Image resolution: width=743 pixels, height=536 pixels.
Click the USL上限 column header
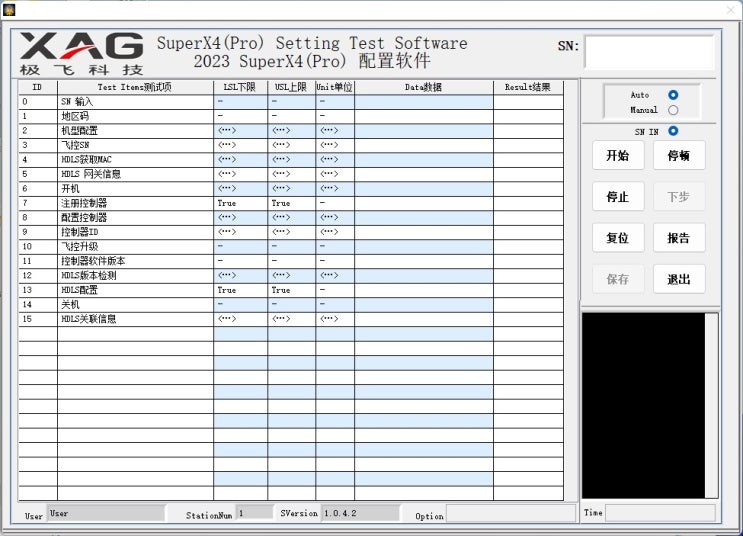[291, 87]
